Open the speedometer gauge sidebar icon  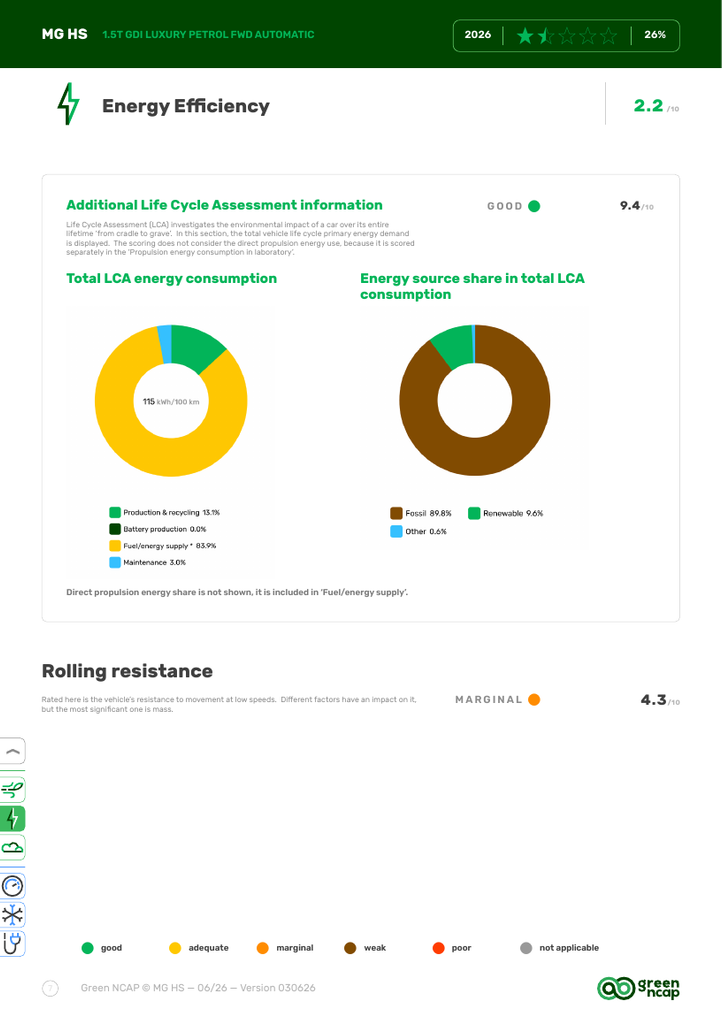coord(12,886)
